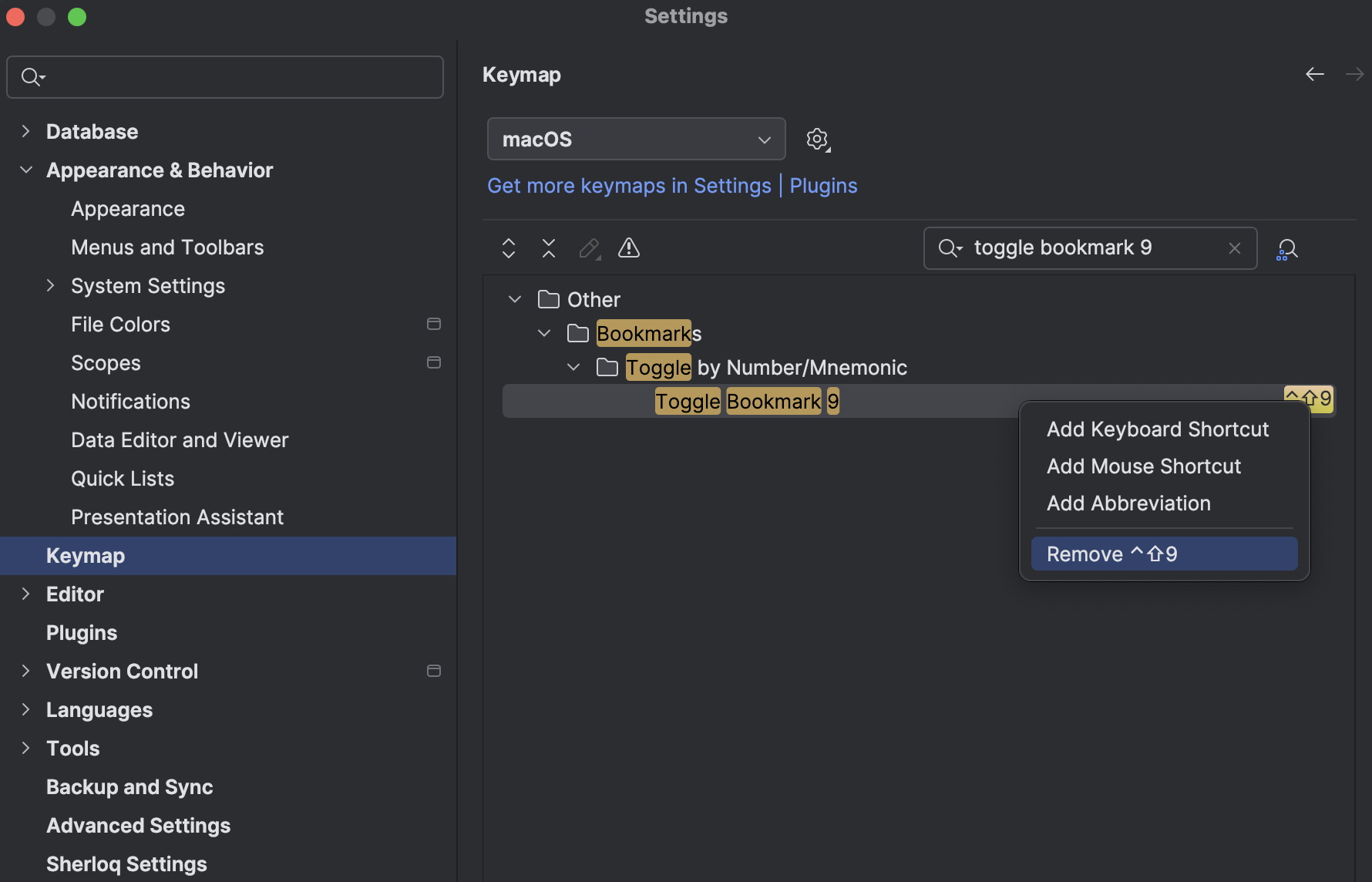Open the keymap gear options icon

tap(817, 140)
